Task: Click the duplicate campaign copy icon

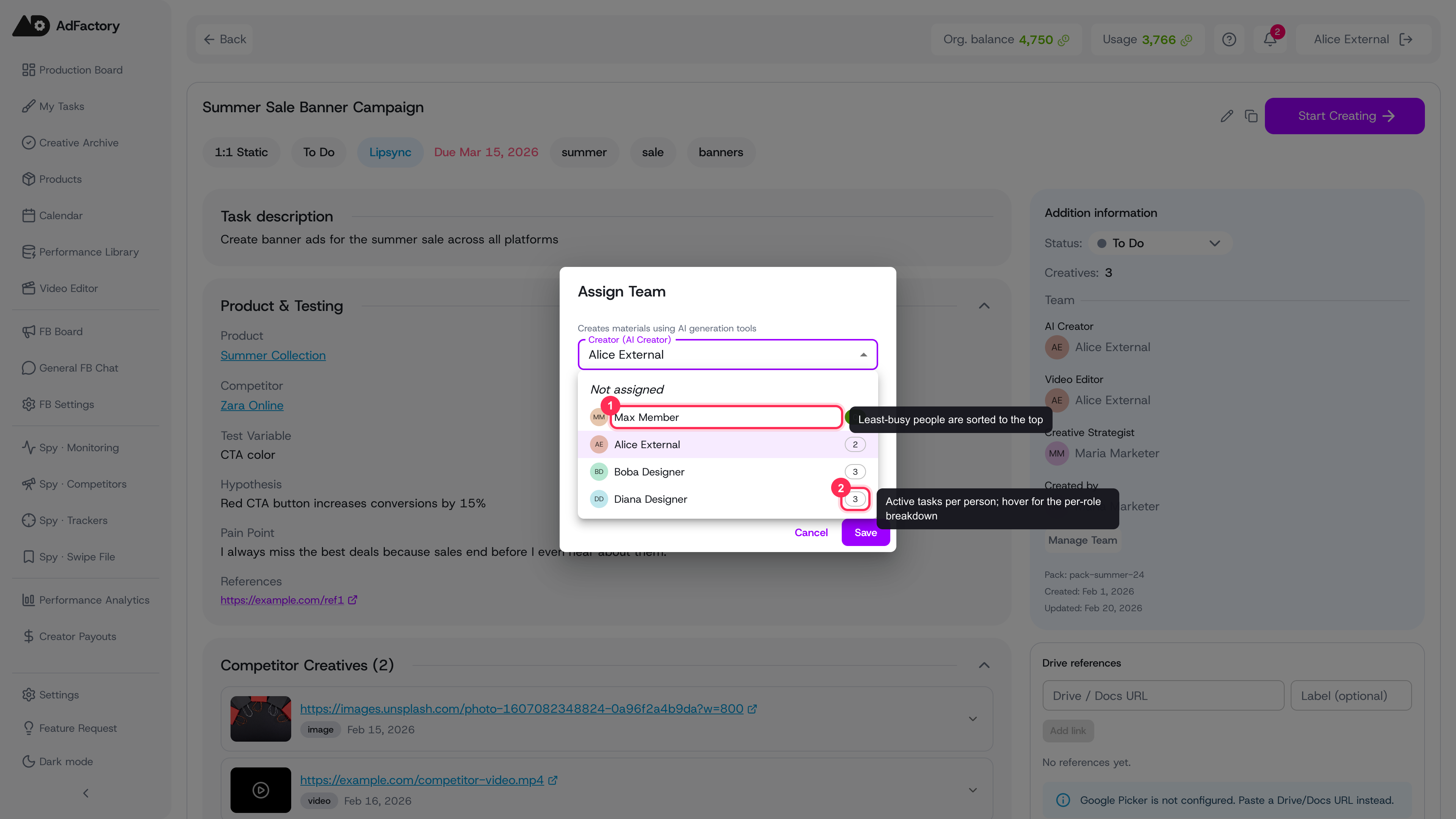Action: (1251, 116)
